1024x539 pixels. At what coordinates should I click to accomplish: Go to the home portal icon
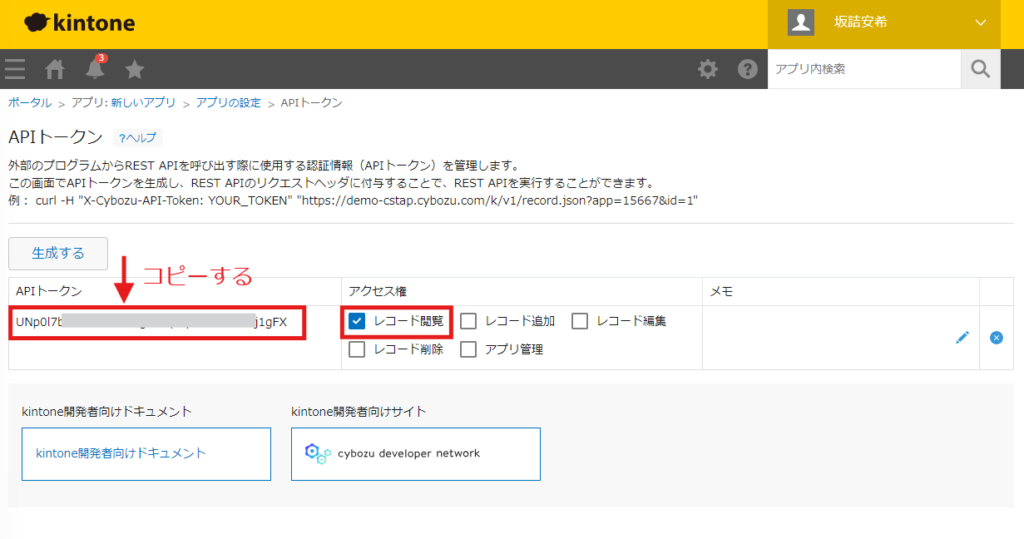click(x=55, y=69)
